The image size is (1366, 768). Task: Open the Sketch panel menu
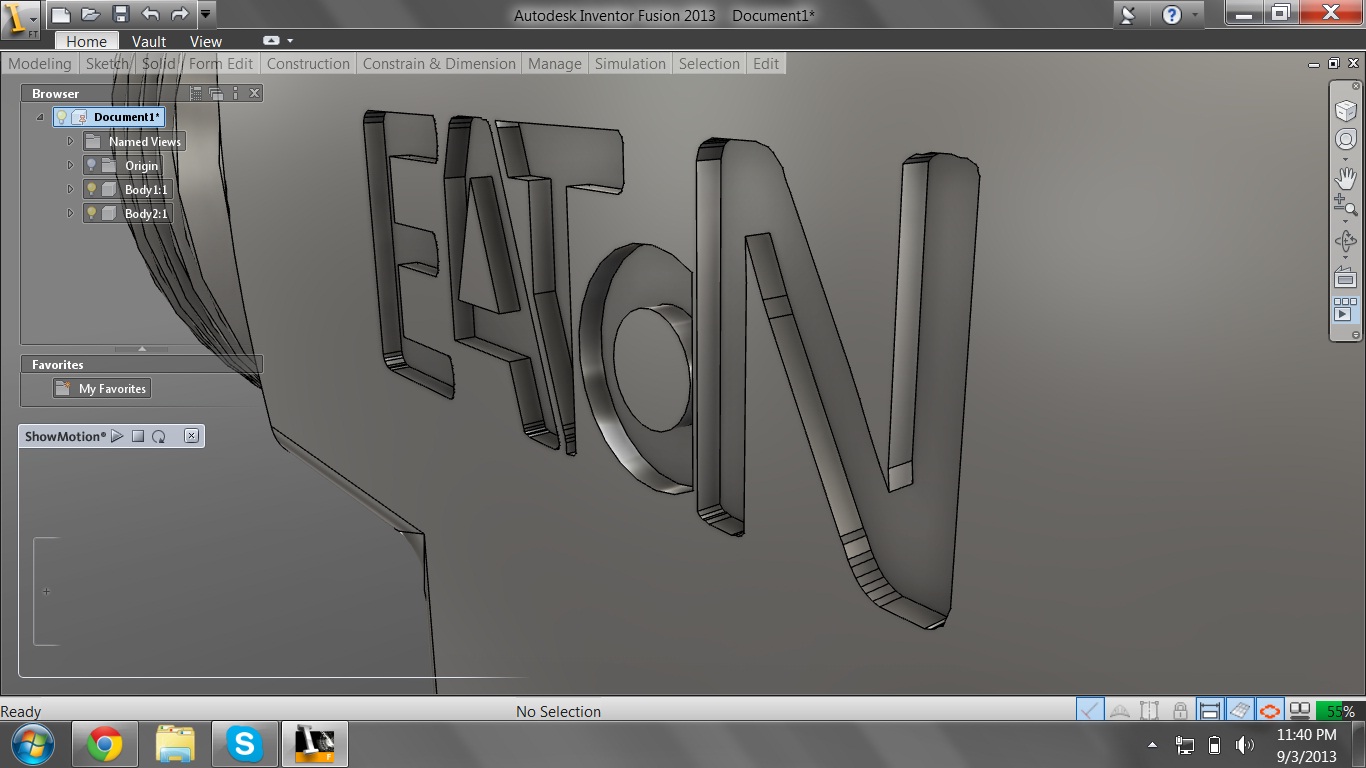[x=107, y=63]
